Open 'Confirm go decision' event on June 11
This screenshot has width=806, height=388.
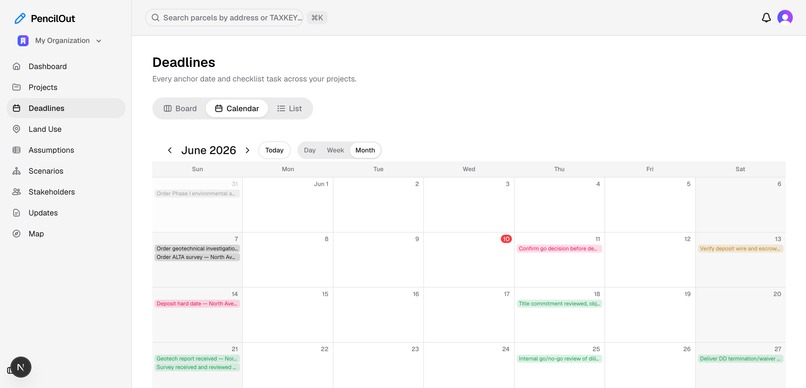coord(559,249)
